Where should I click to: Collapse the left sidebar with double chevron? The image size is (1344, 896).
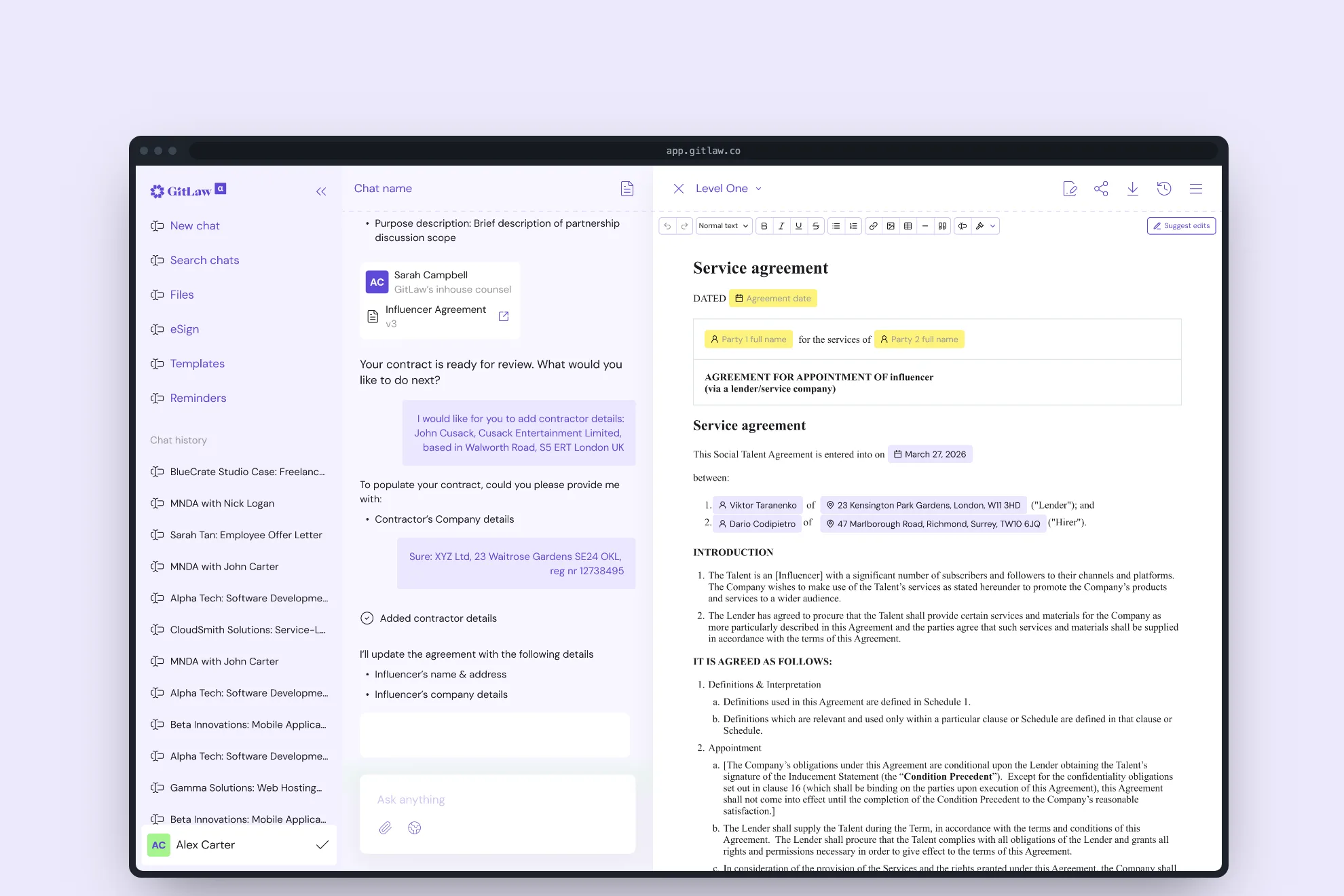[321, 191]
